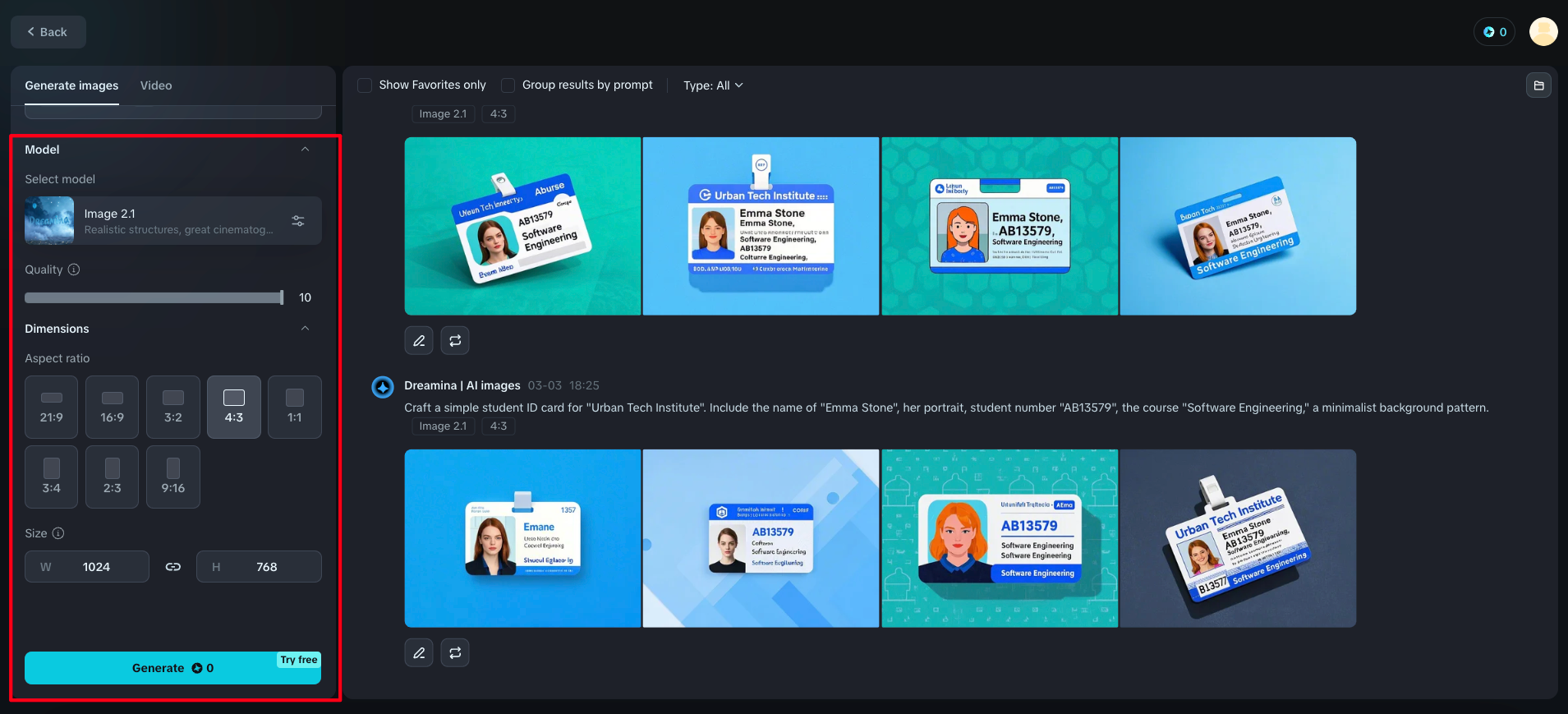Show Quality info tooltip icon
1568x714 pixels.
point(74,269)
